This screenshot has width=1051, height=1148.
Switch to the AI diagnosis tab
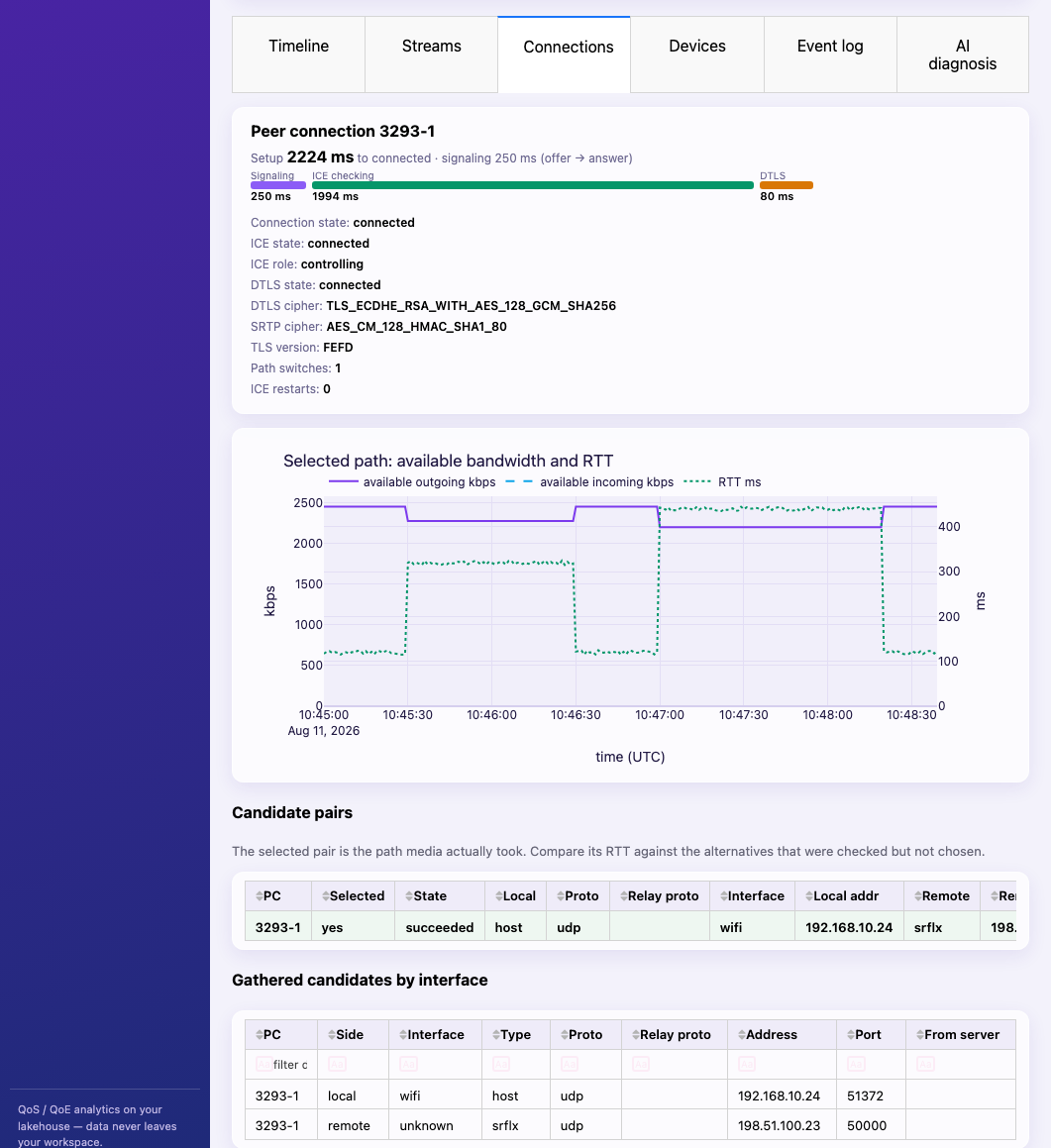963,54
